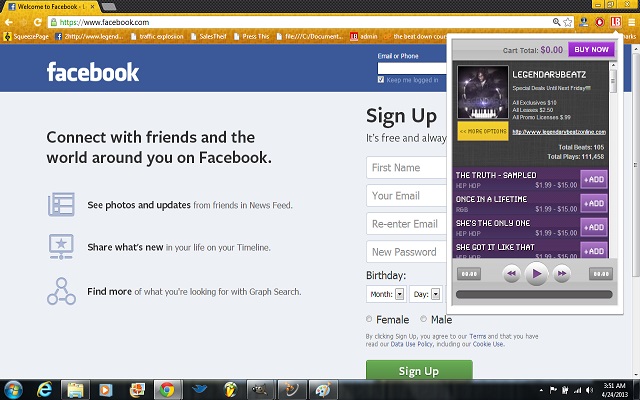Image resolution: width=640 pixels, height=400 pixels.
Task: Click the First Name field
Action: click(x=407, y=167)
